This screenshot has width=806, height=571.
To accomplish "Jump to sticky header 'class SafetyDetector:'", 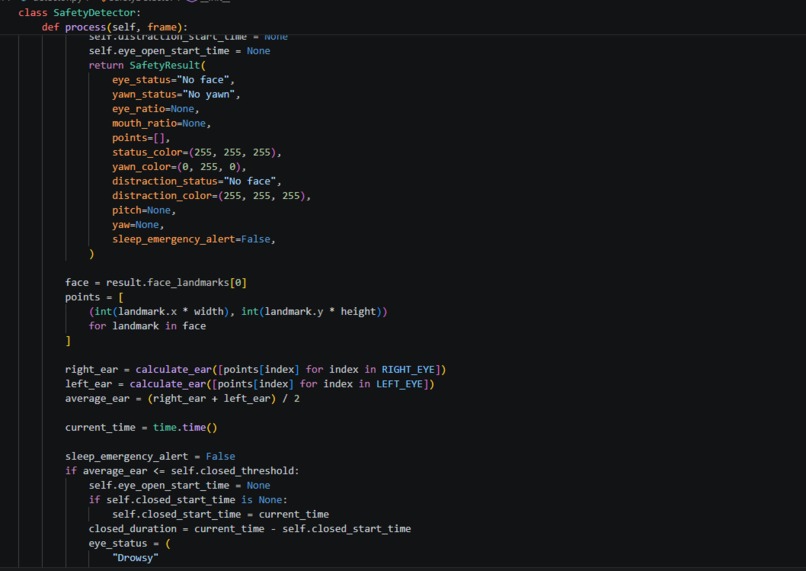I will coord(79,12).
